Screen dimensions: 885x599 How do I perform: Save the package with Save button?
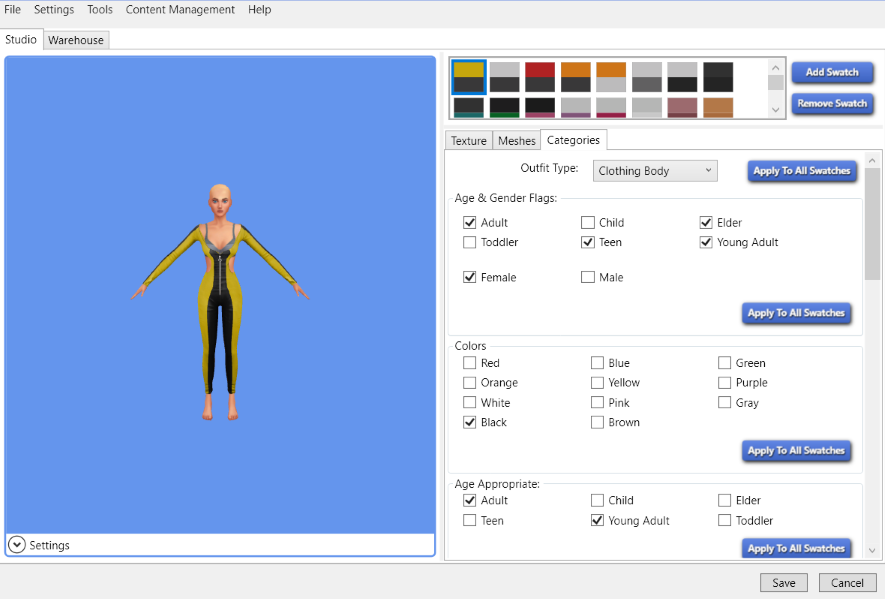click(783, 583)
